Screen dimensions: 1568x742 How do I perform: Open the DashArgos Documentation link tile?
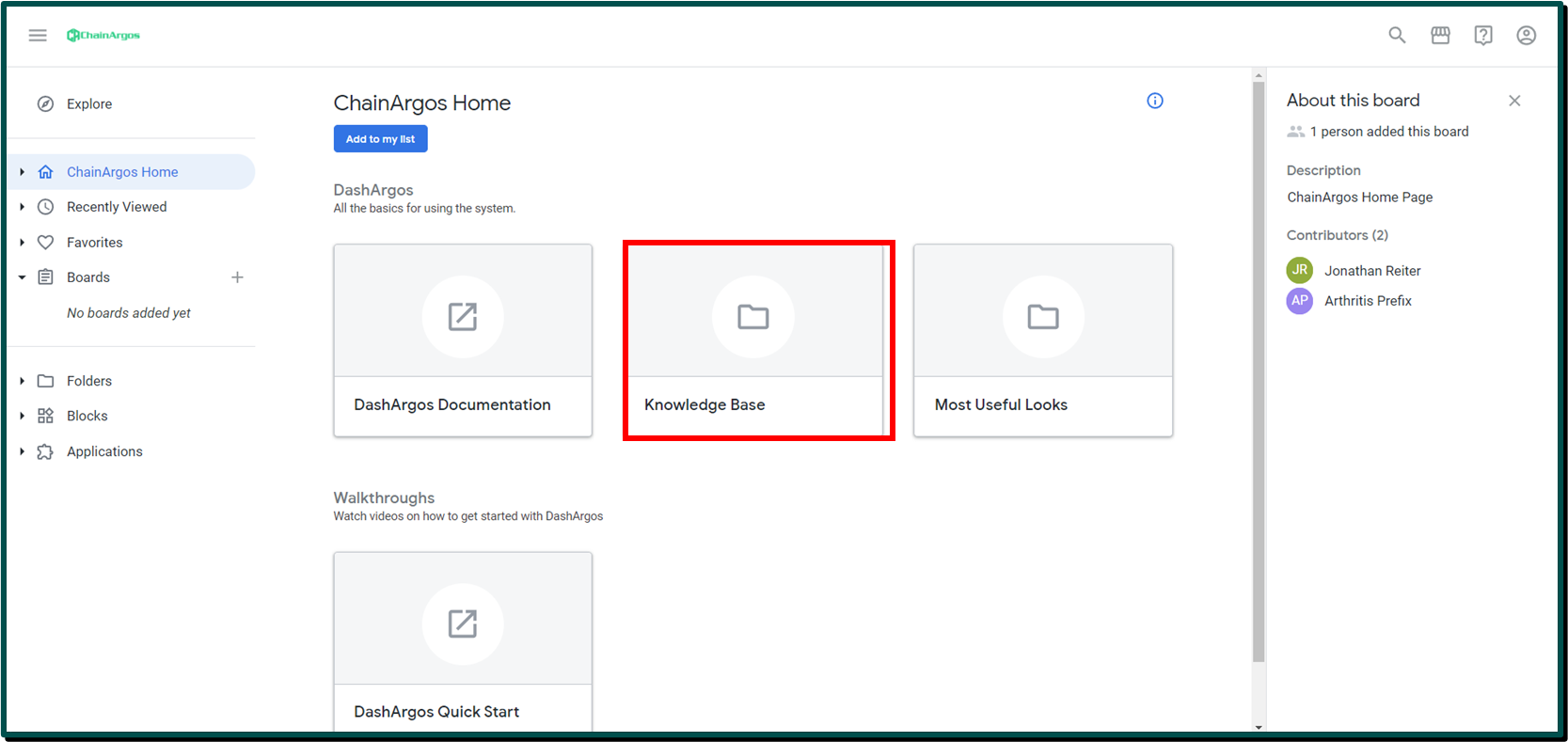pos(463,340)
